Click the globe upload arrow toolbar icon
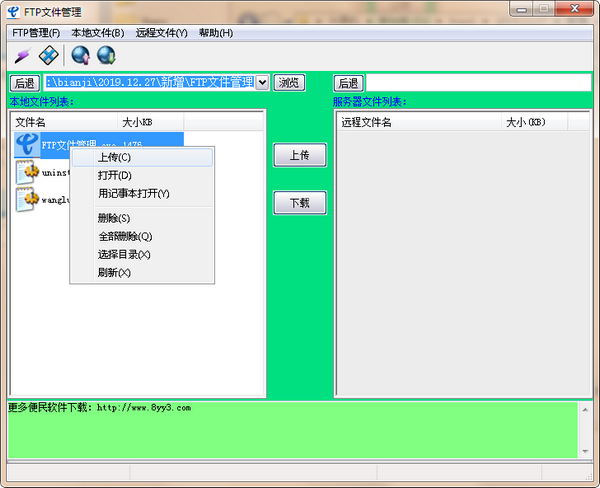The width and height of the screenshot is (600, 488). (80, 54)
